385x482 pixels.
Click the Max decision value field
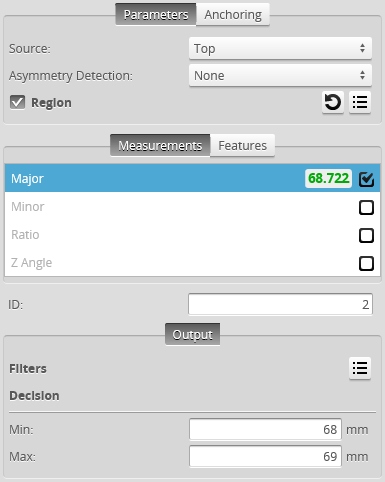click(x=265, y=456)
